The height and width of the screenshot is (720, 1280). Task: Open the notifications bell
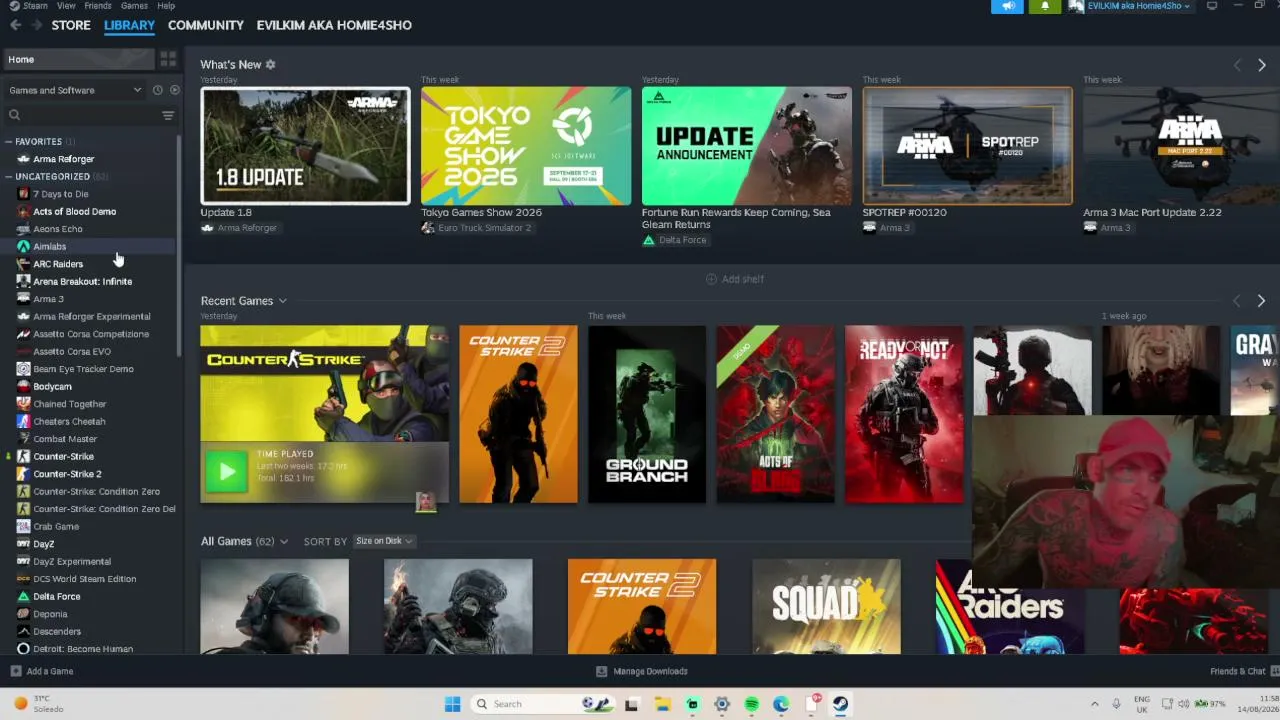[x=1045, y=6]
